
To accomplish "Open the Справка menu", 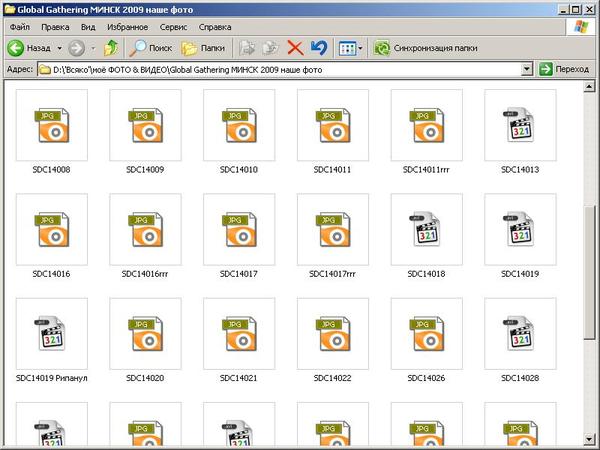I will (215, 27).
